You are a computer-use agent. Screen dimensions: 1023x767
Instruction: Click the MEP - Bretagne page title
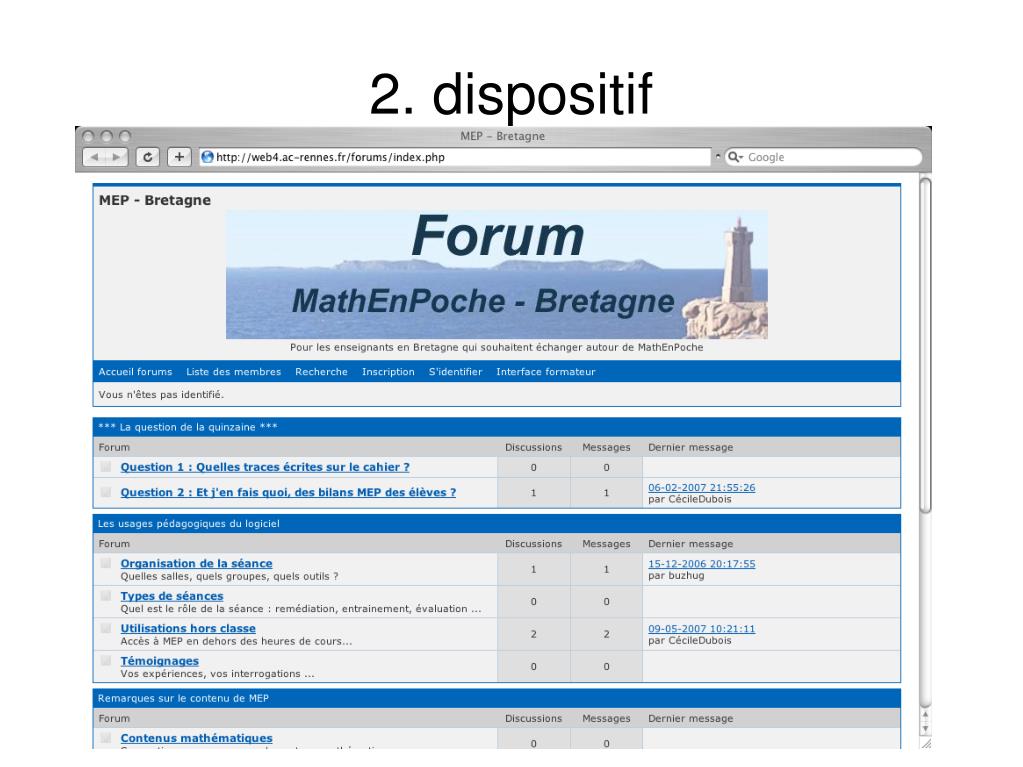coord(155,200)
